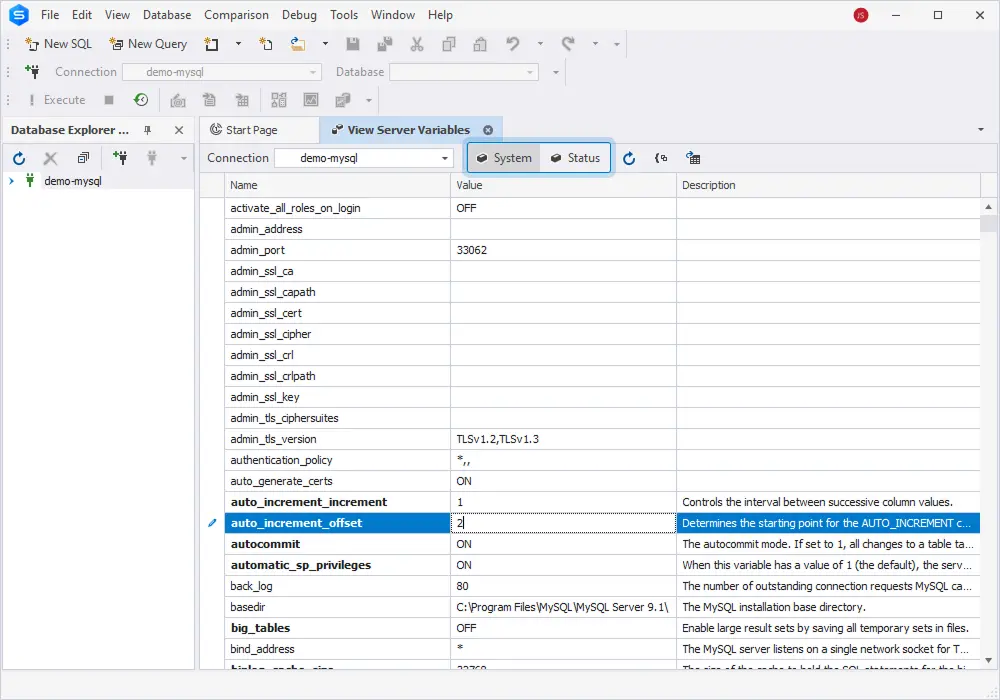Viewport: 1000px width, 700px height.
Task: Sort by the Name column header
Action: pos(337,185)
